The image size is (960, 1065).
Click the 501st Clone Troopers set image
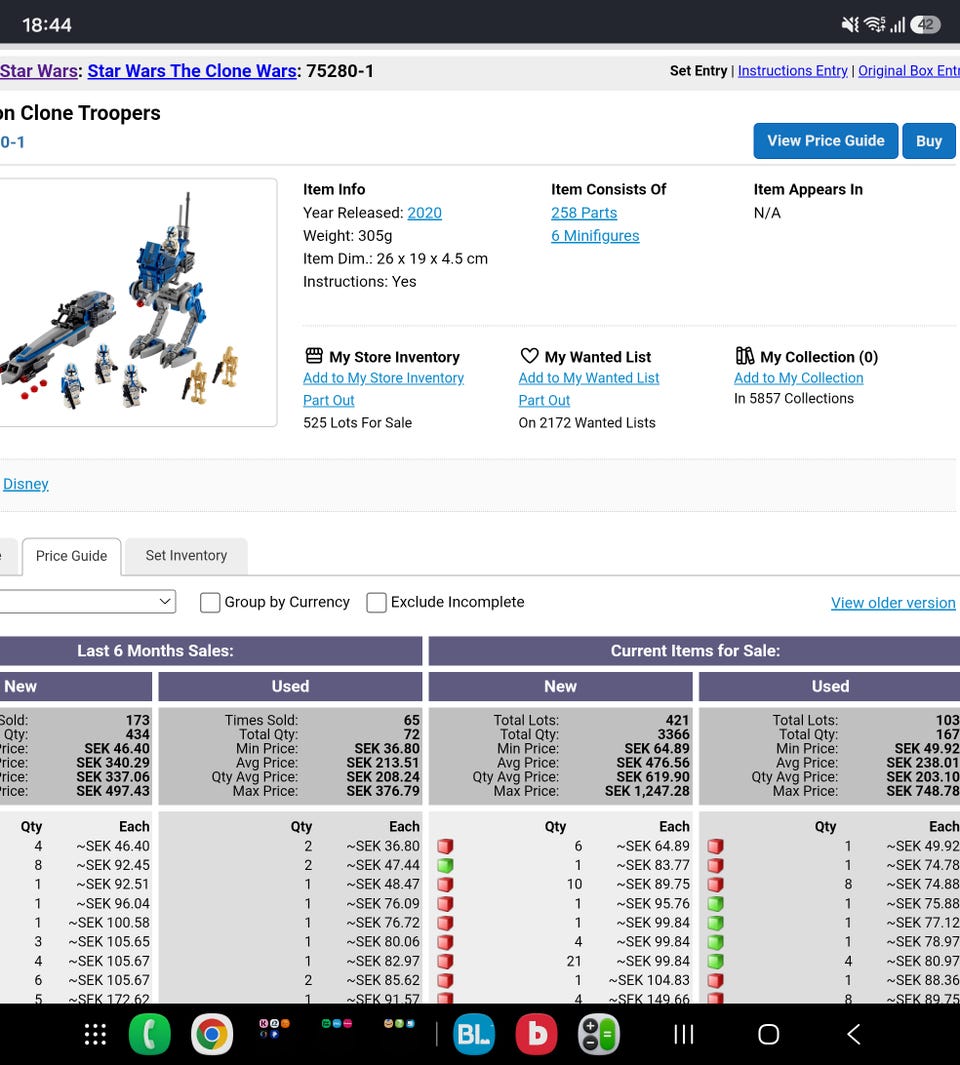[x=138, y=303]
